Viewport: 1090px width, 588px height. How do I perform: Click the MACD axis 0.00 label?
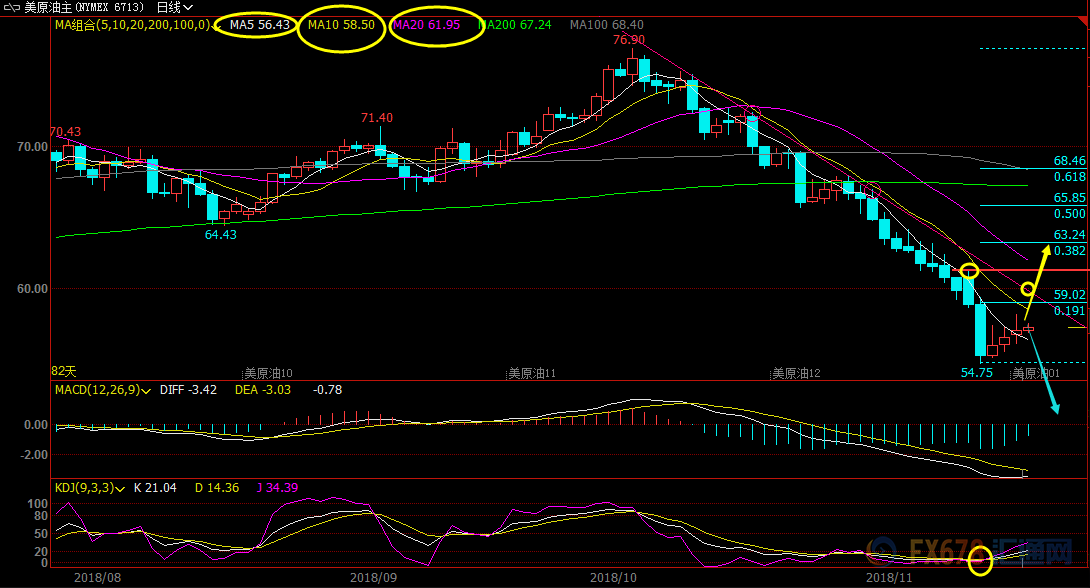[x=35, y=425]
